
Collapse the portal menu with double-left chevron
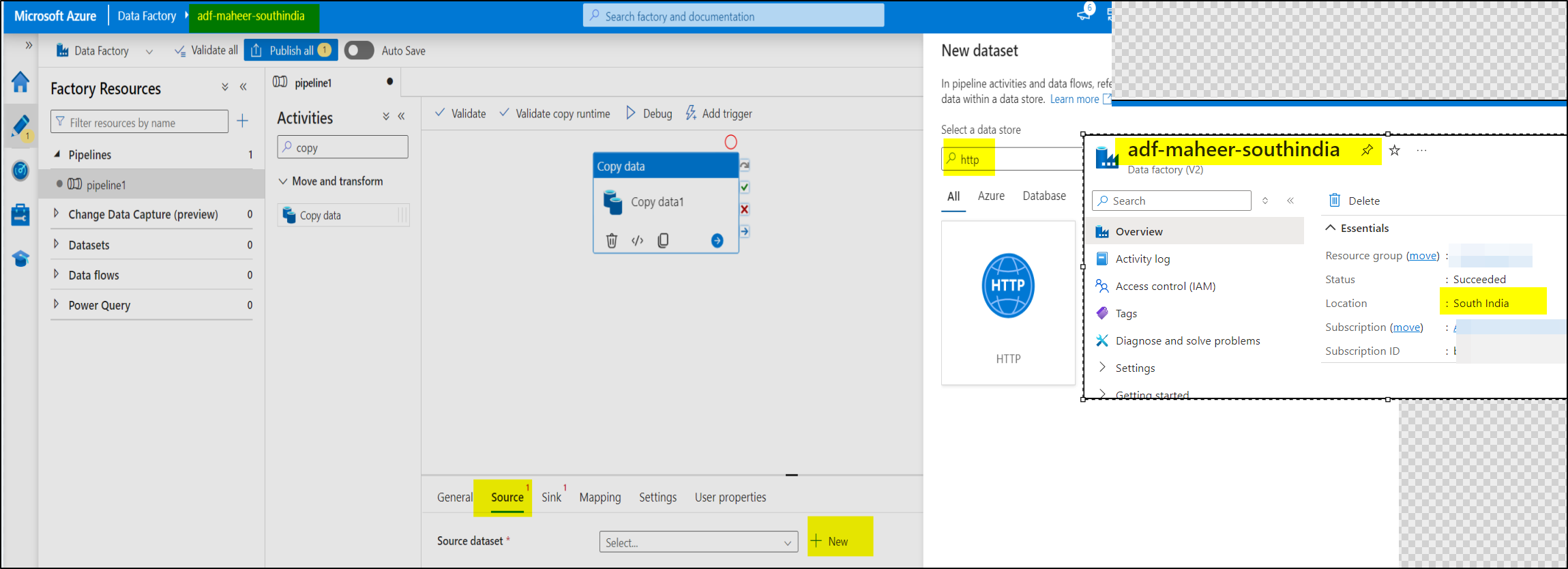1290,201
